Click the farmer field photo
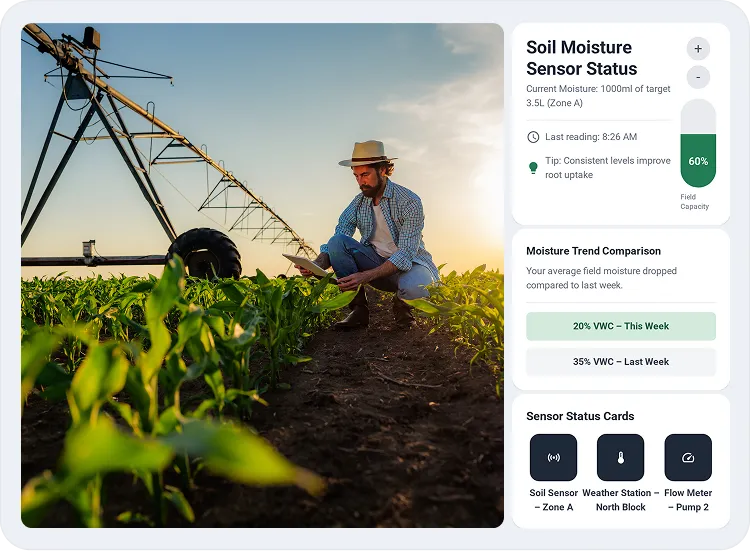The image size is (750, 551). click(262, 275)
